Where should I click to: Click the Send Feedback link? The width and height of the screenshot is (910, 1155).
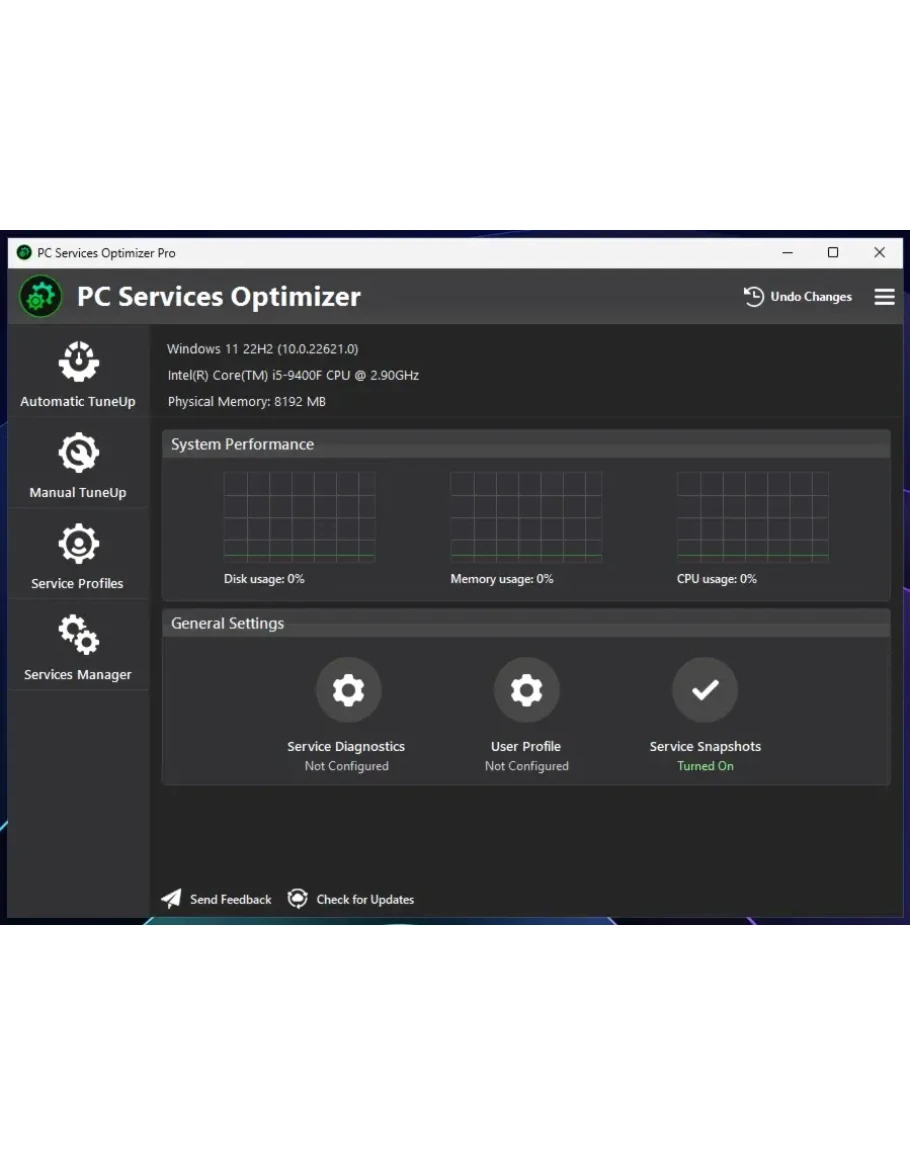(x=231, y=900)
